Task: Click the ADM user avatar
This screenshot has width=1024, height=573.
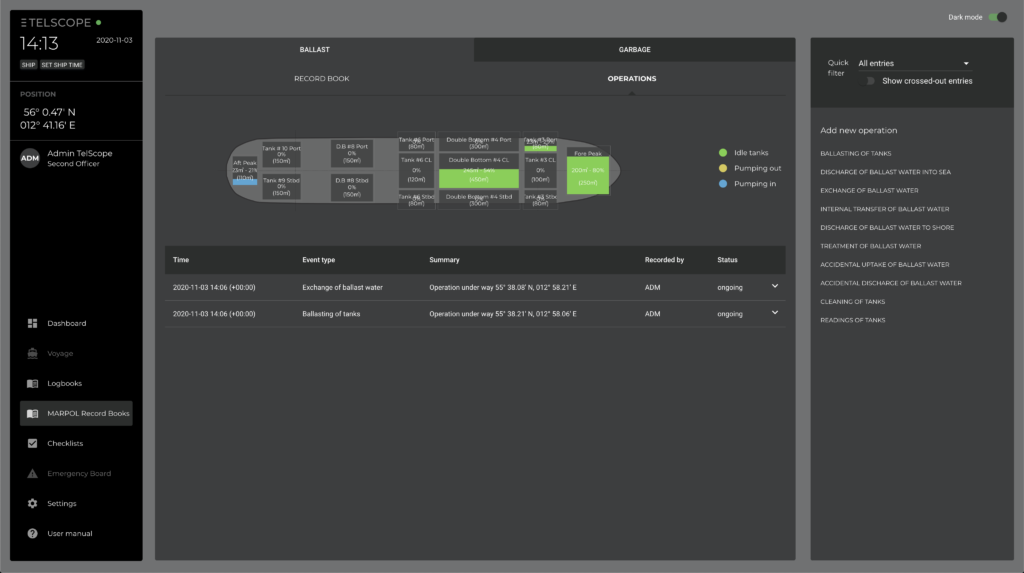Action: coord(30,159)
